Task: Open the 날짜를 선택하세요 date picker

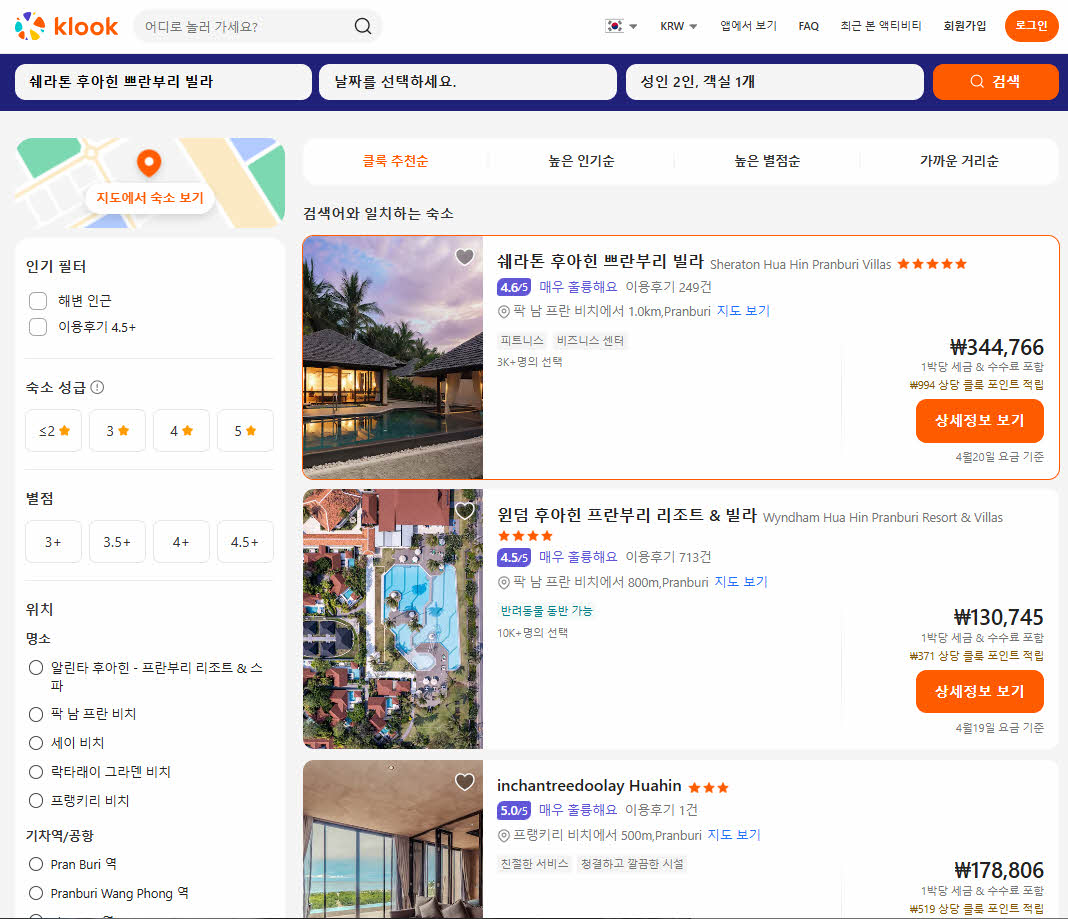Action: tap(468, 82)
